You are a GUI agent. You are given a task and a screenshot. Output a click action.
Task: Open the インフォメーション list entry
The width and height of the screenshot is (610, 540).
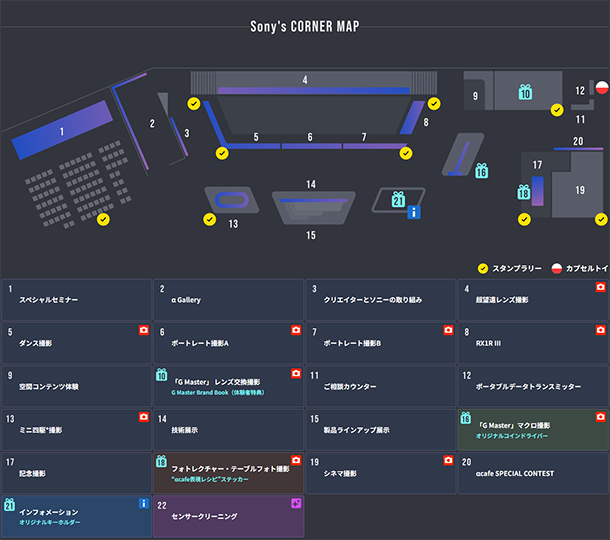point(77,516)
